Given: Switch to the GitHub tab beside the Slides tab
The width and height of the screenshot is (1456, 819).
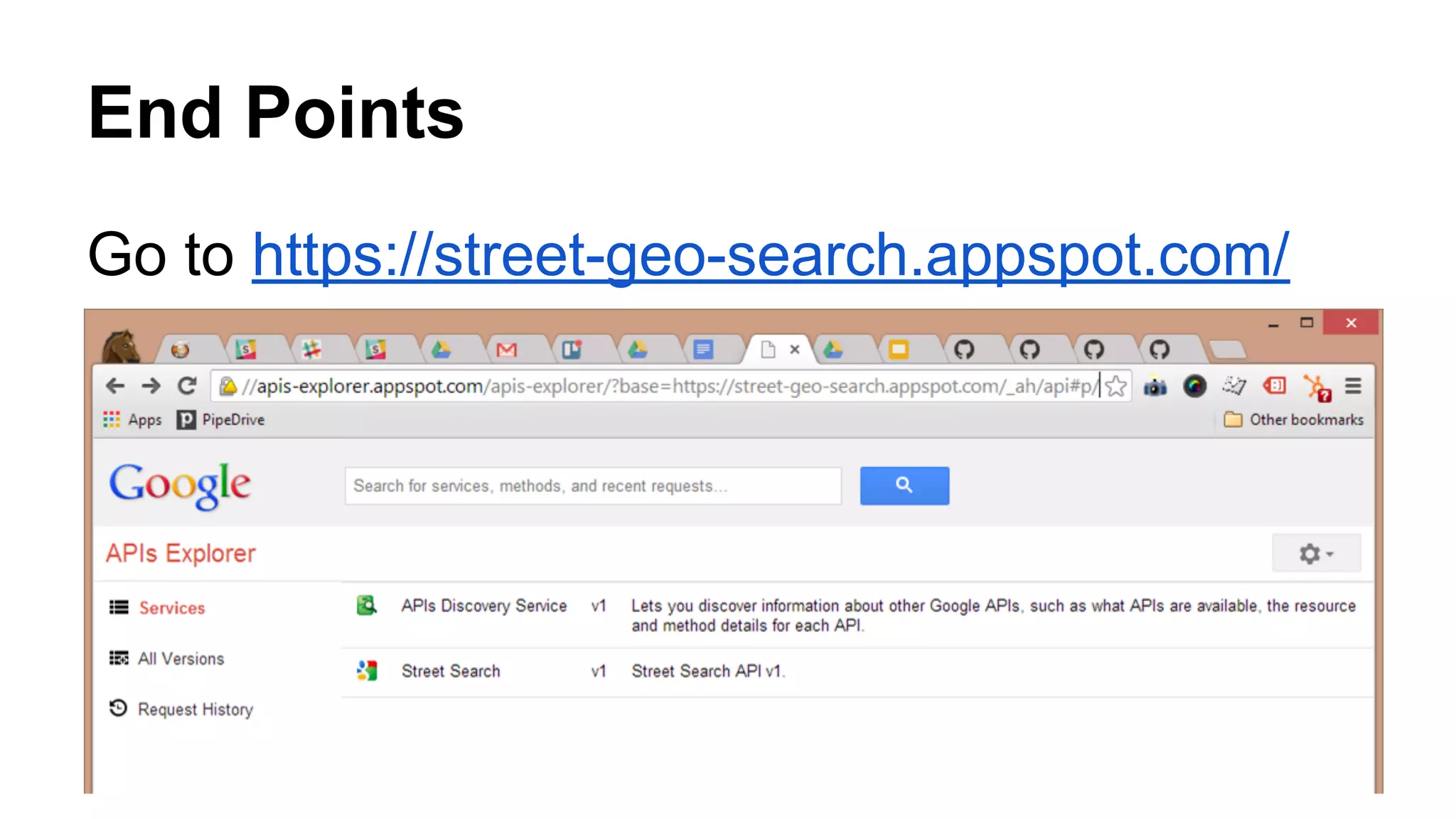Looking at the screenshot, I should point(964,350).
